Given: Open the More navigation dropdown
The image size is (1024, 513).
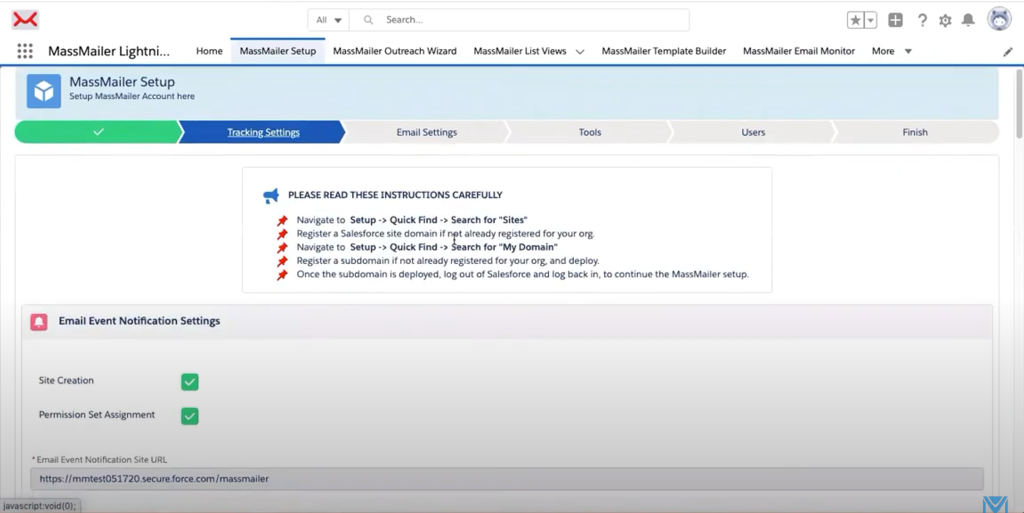Looking at the screenshot, I should click(891, 51).
